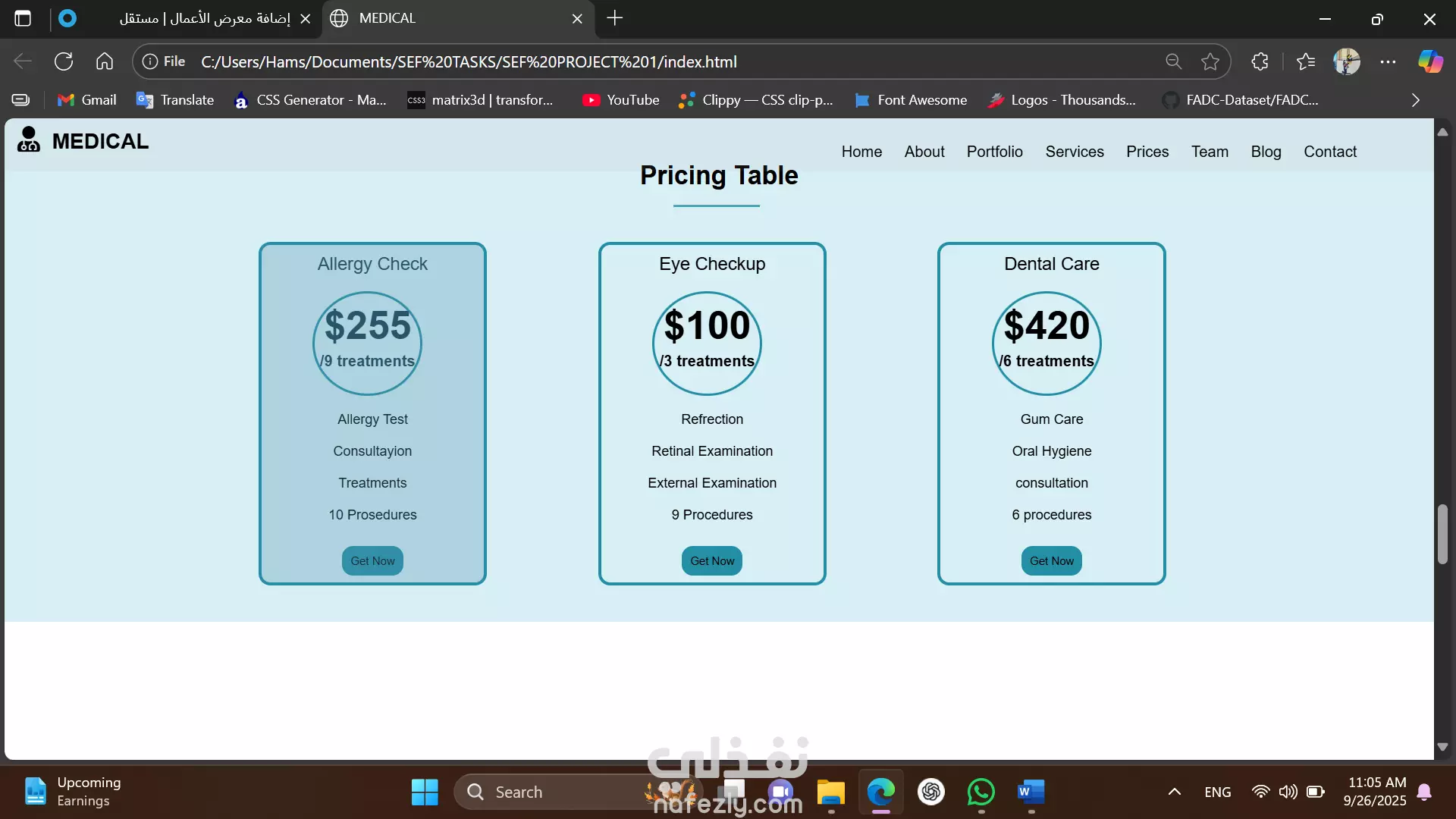Click the zoom magnifier icon in address bar
This screenshot has height=819, width=1456.
click(x=1173, y=61)
